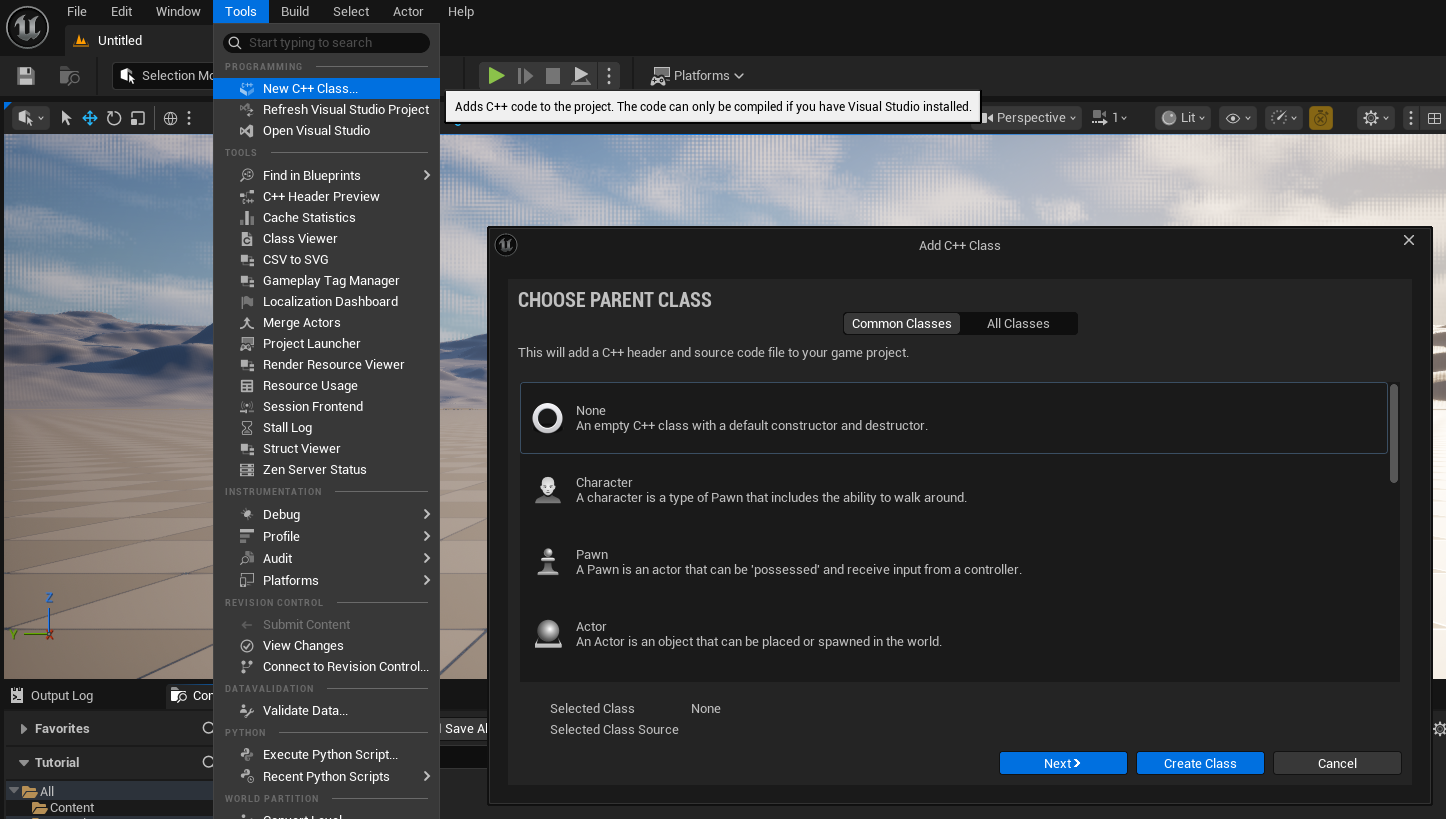Click the Create Class button

coord(1200,763)
